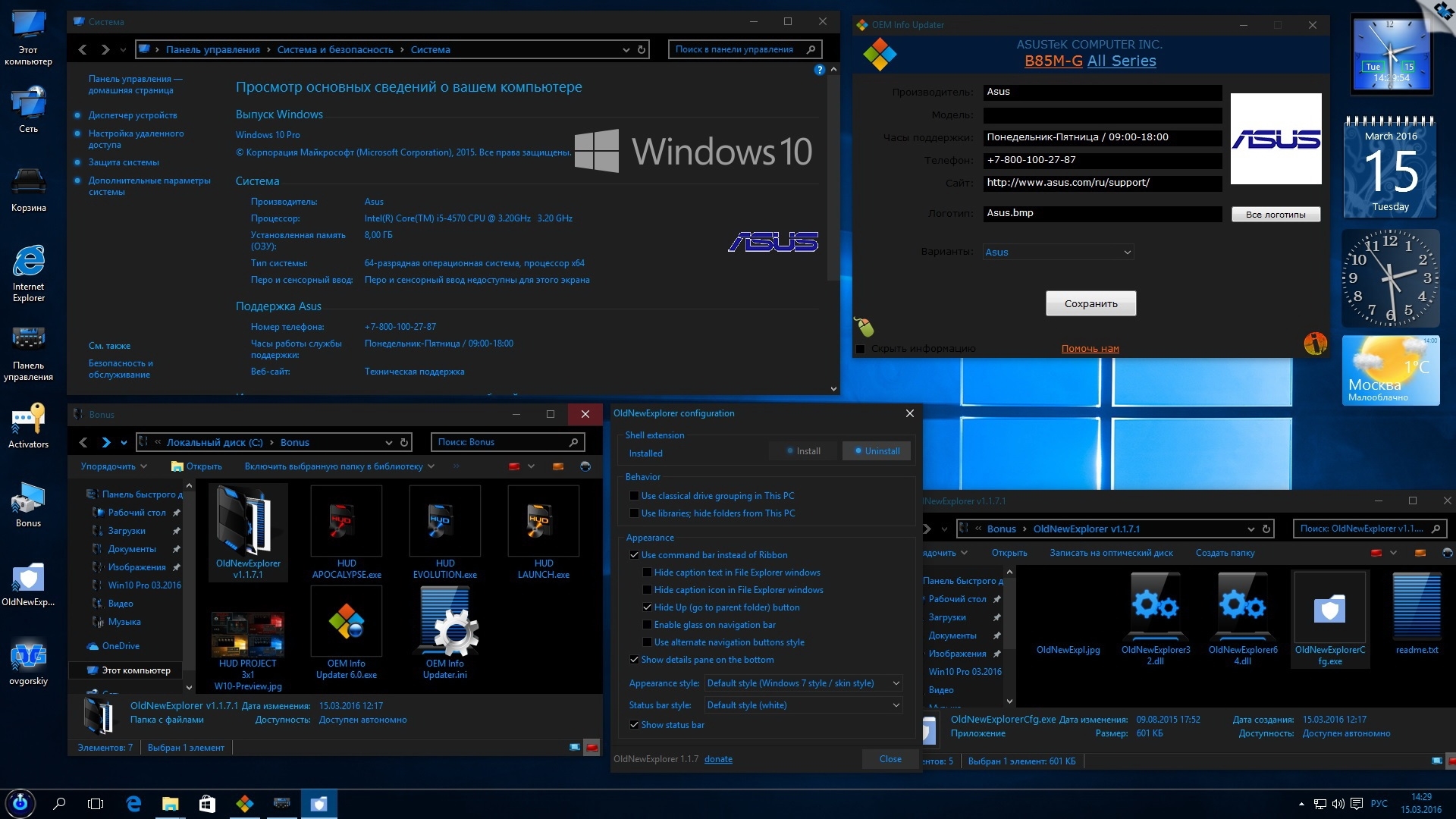
Task: Select HUD APOCALYPSE.exe file
Action: 347,532
